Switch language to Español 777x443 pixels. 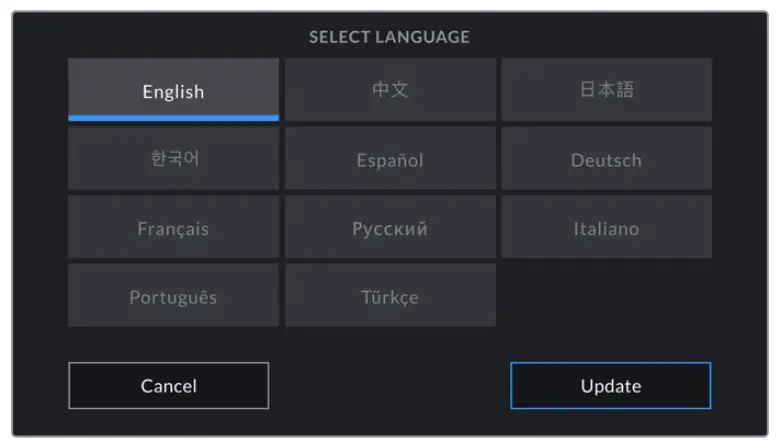pyautogui.click(x=390, y=159)
